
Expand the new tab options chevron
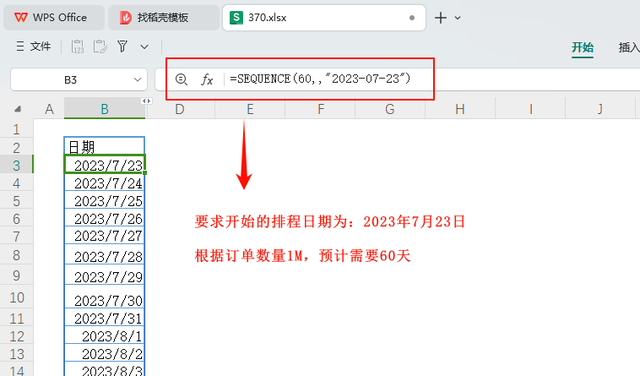(x=458, y=18)
